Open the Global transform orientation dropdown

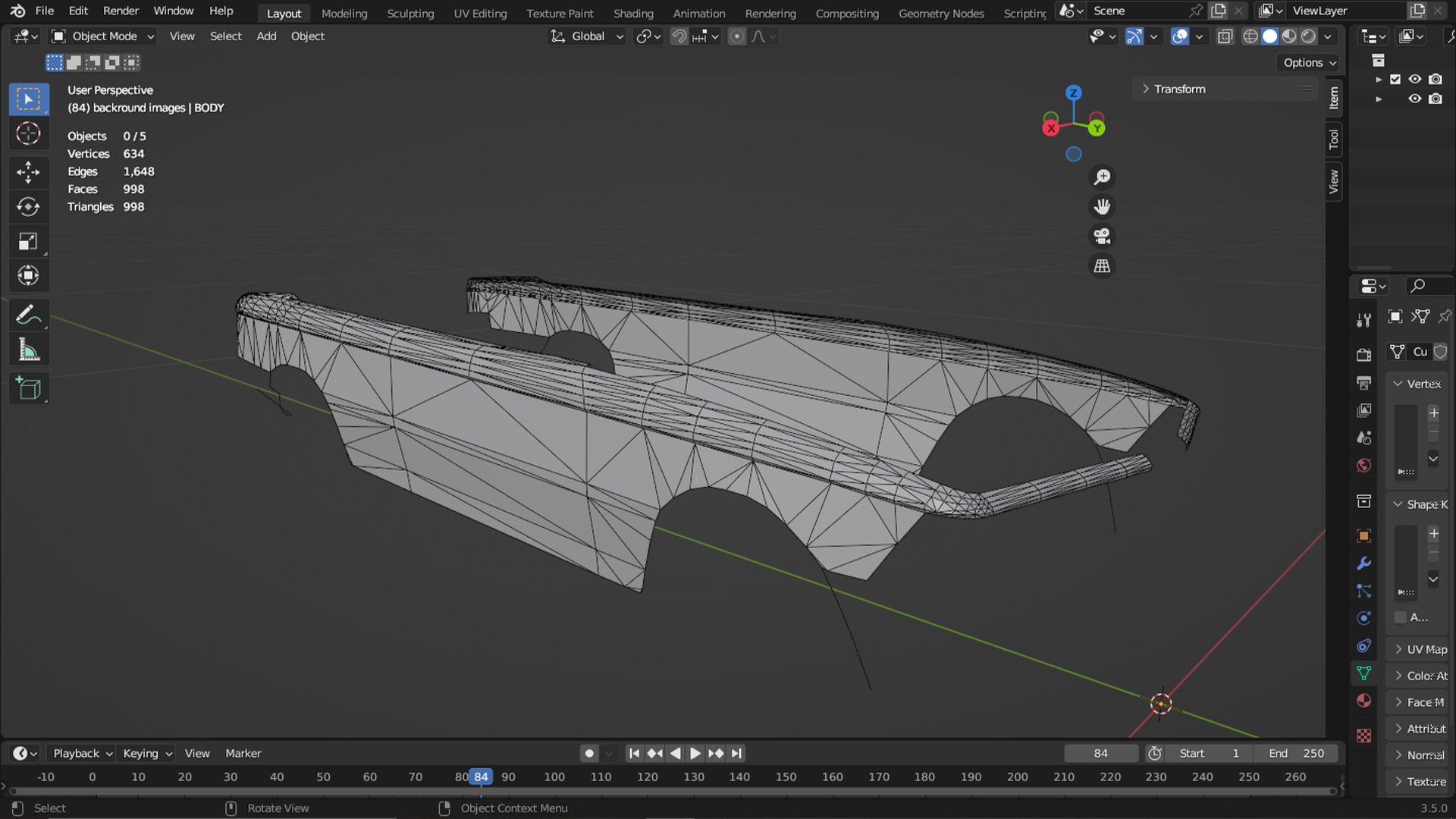click(588, 36)
